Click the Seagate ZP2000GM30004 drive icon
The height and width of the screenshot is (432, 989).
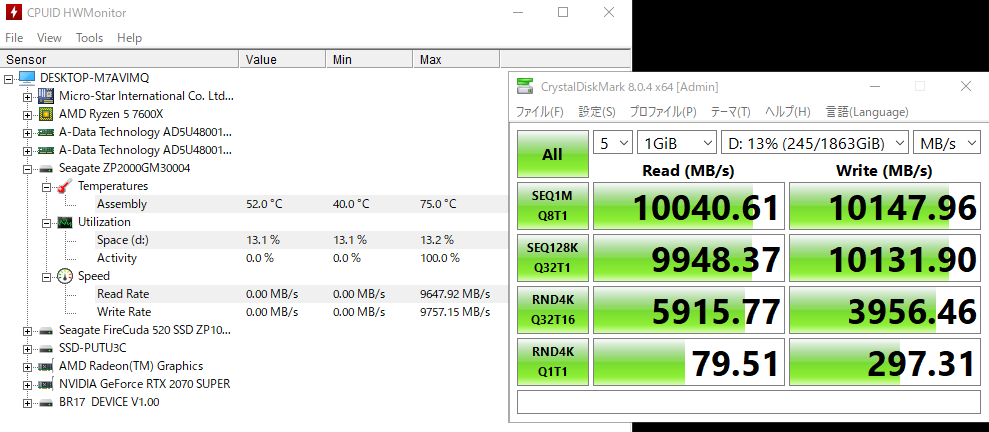(x=45, y=168)
